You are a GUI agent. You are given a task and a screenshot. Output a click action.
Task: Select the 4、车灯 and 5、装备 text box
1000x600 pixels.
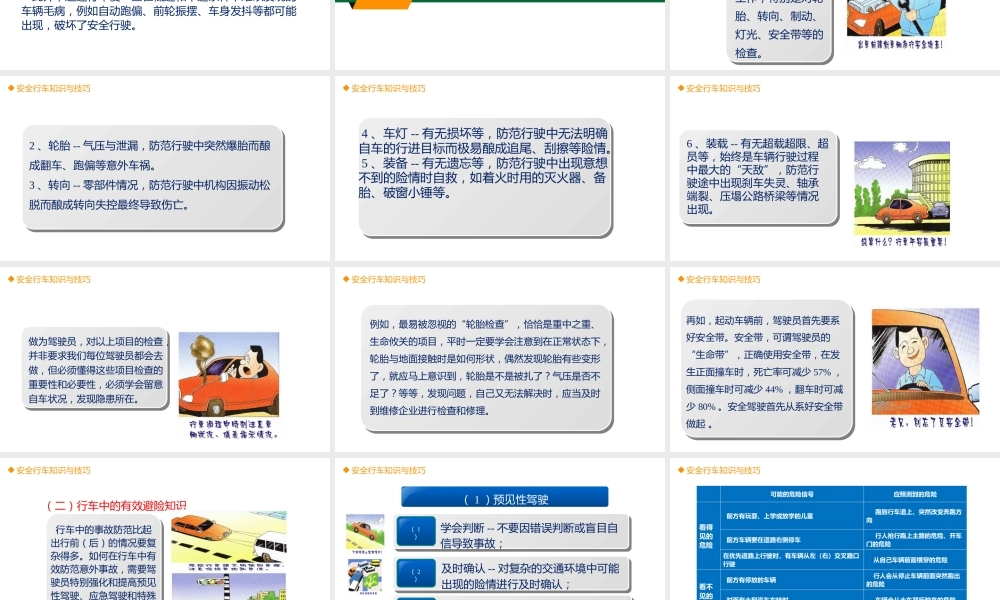[485, 177]
